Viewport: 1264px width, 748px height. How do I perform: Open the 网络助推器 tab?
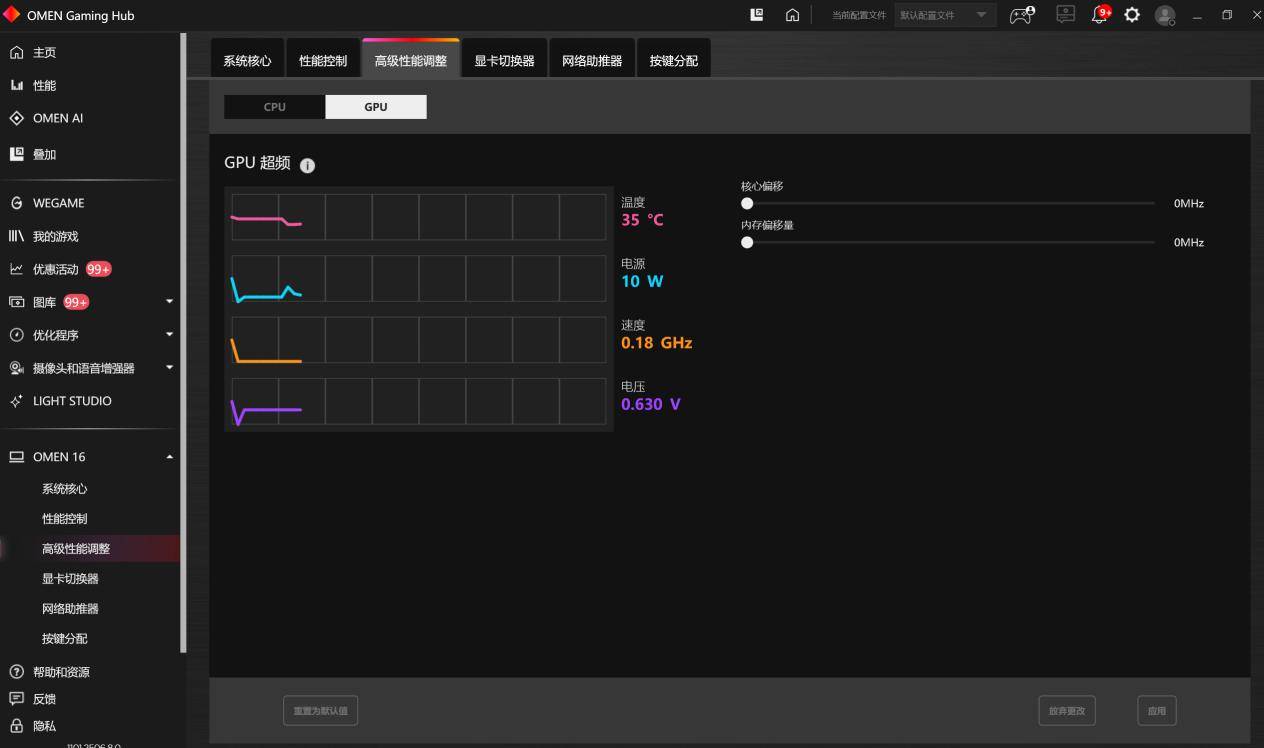(592, 60)
